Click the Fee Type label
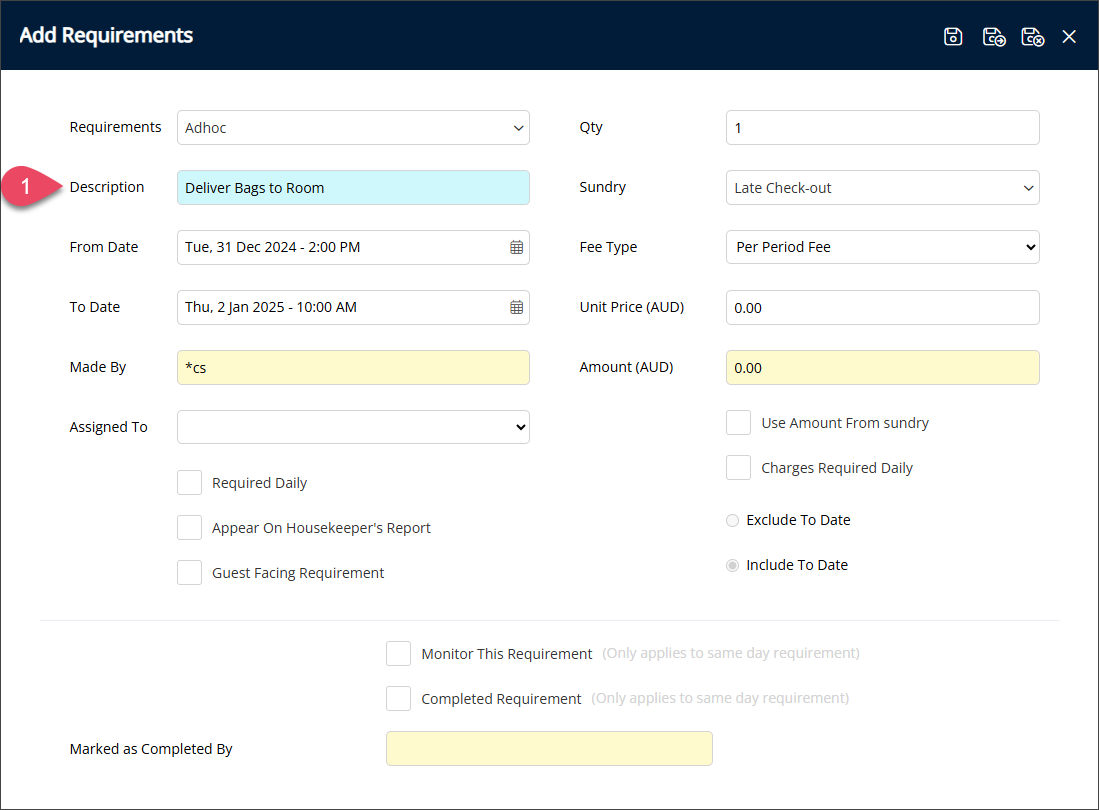Image resolution: width=1099 pixels, height=810 pixels. pos(608,247)
